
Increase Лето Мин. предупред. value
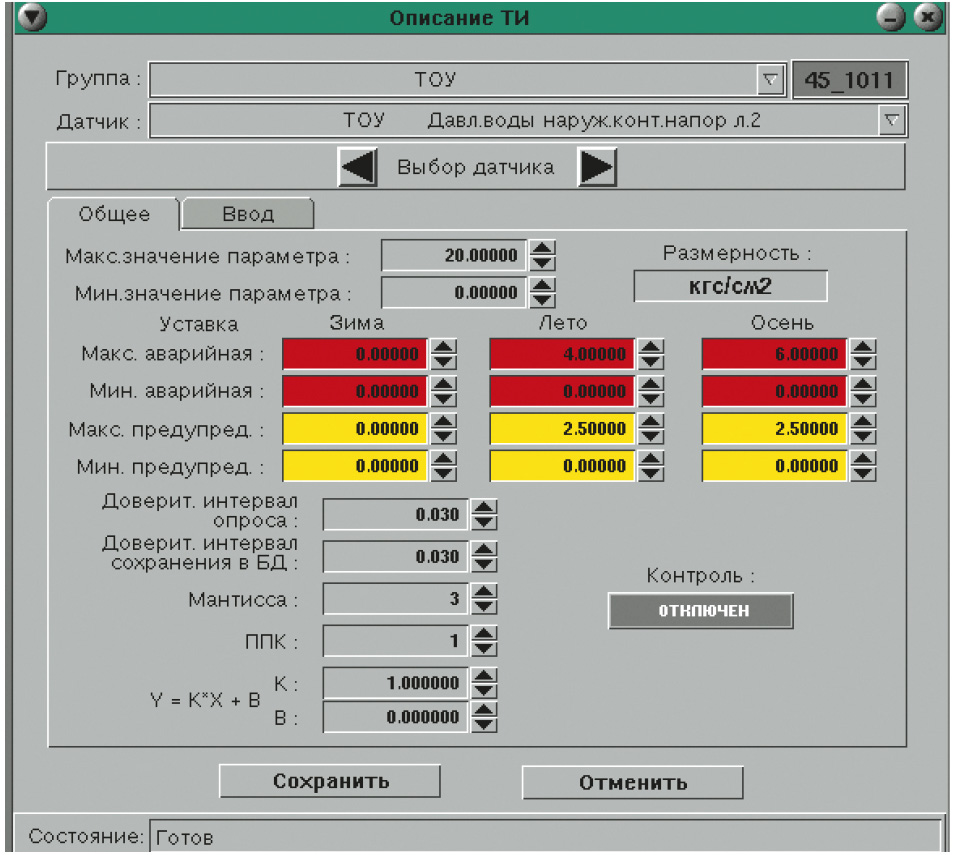[651, 459]
